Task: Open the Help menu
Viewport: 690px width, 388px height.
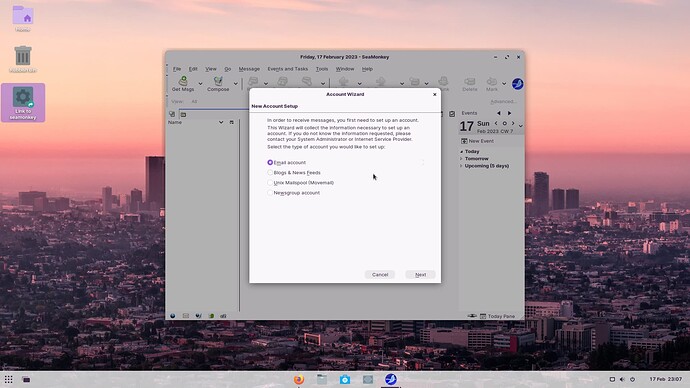Action: pos(367,69)
